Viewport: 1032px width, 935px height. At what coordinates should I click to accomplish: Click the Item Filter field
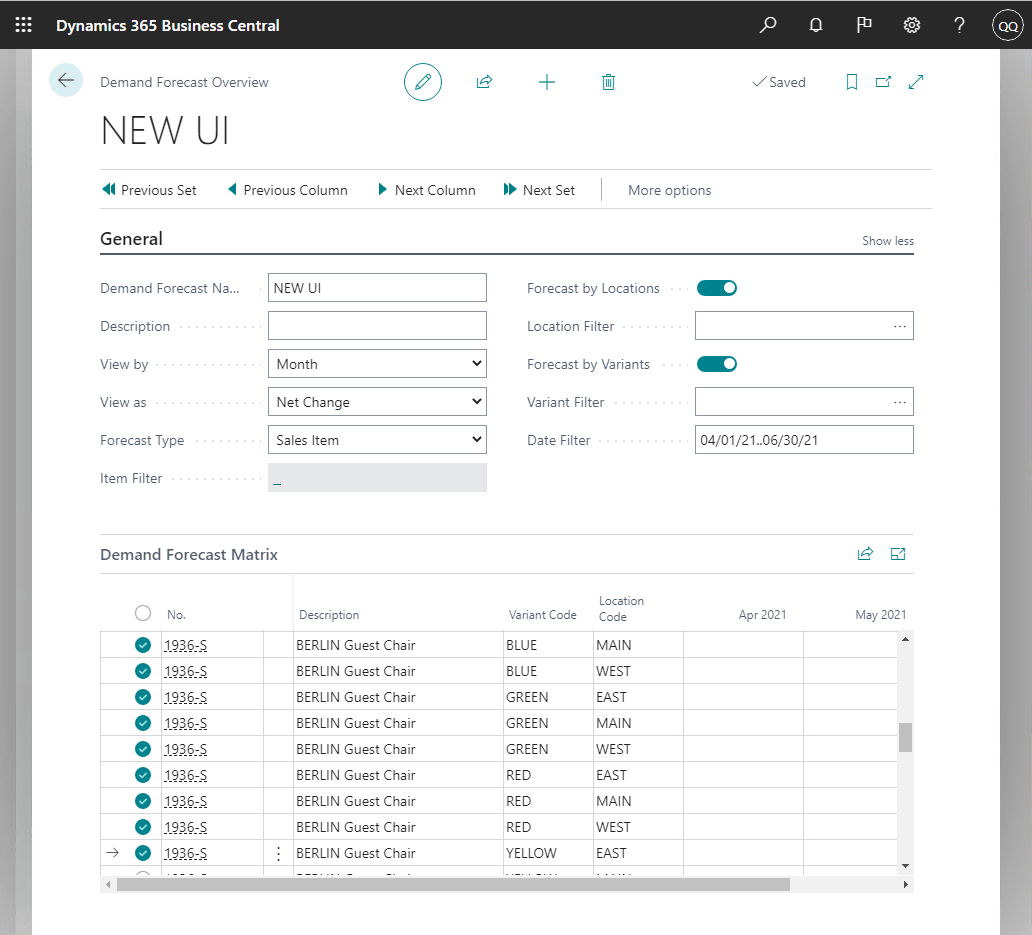point(377,478)
